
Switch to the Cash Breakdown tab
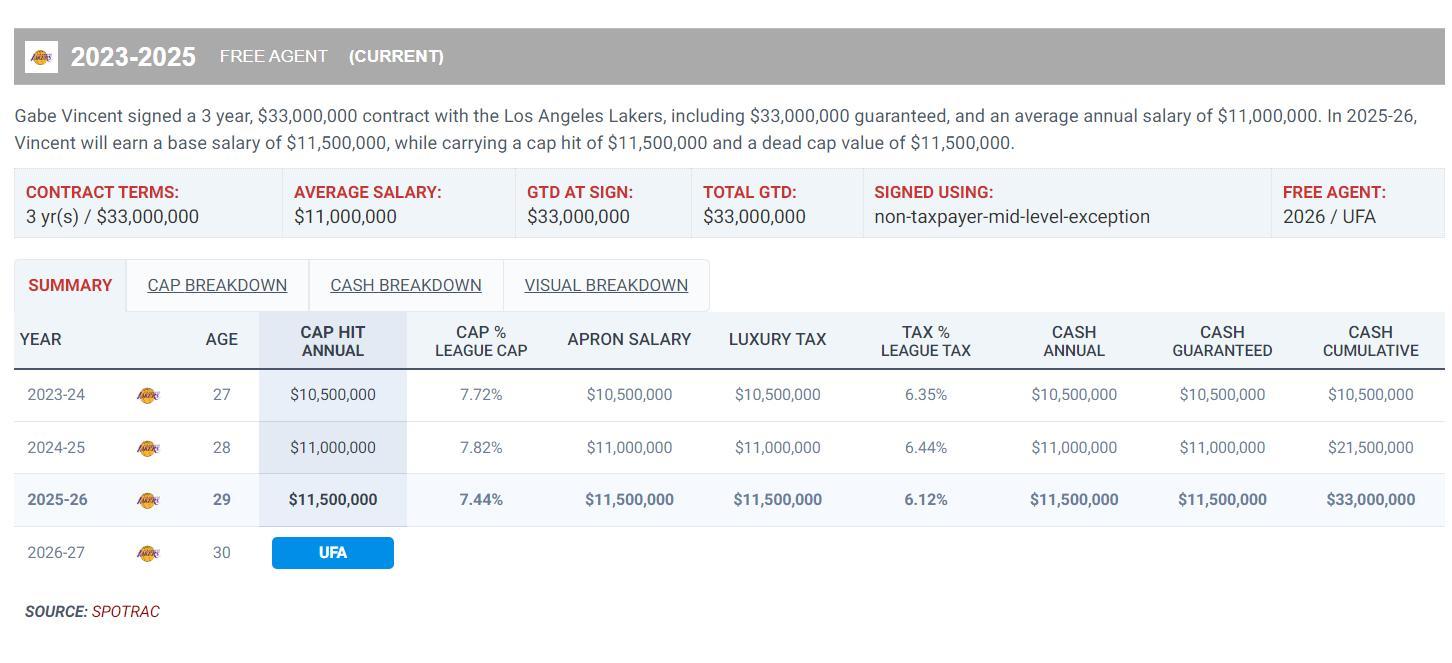click(406, 286)
